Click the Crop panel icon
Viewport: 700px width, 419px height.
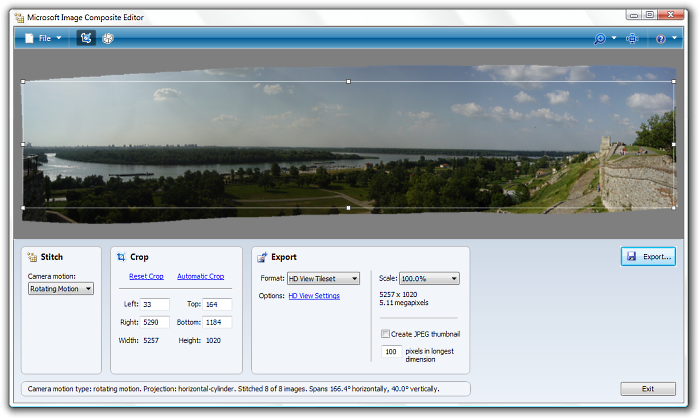click(121, 257)
